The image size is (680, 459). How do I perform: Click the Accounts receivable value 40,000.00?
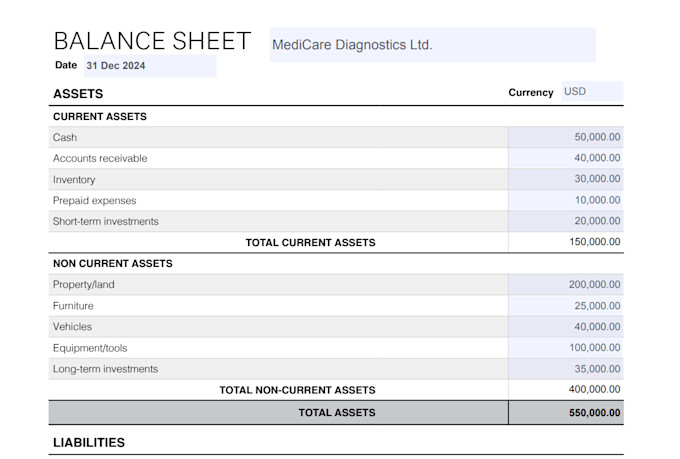point(566,158)
